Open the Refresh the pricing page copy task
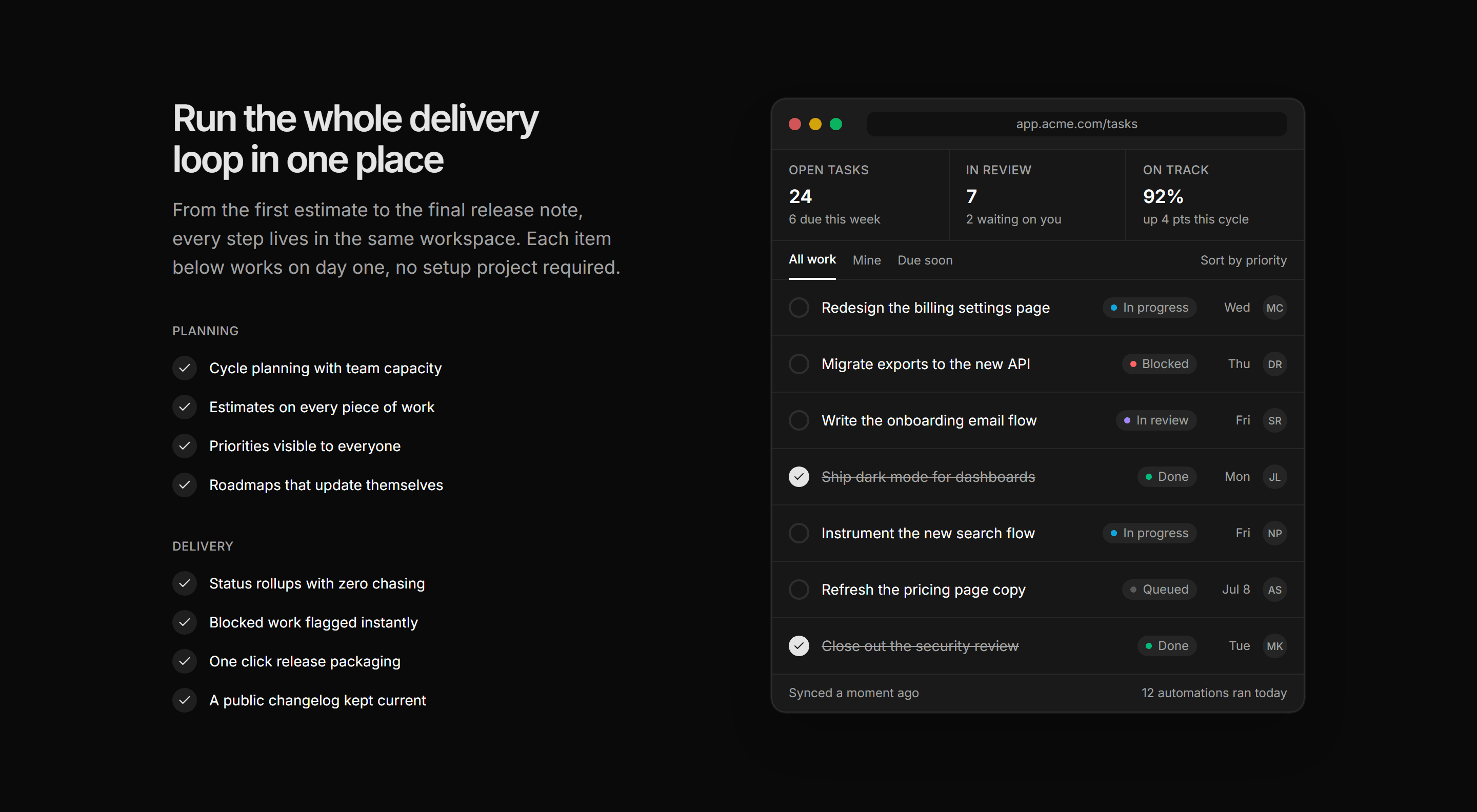 (x=923, y=589)
